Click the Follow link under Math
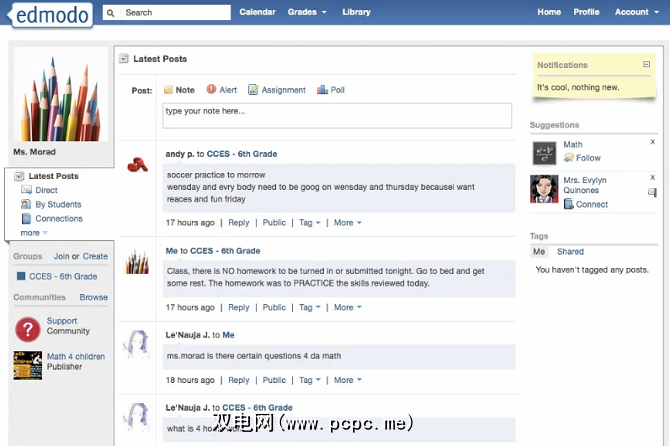670x446 pixels. (588, 158)
